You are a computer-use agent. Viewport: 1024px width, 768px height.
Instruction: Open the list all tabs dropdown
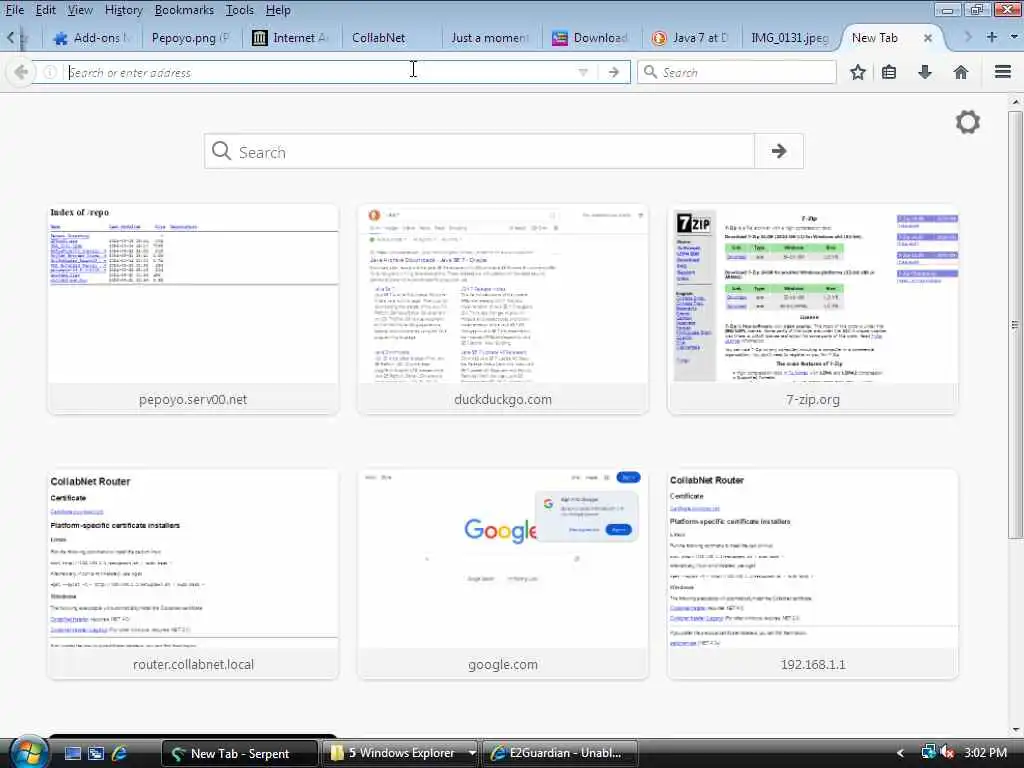pos(1014,37)
